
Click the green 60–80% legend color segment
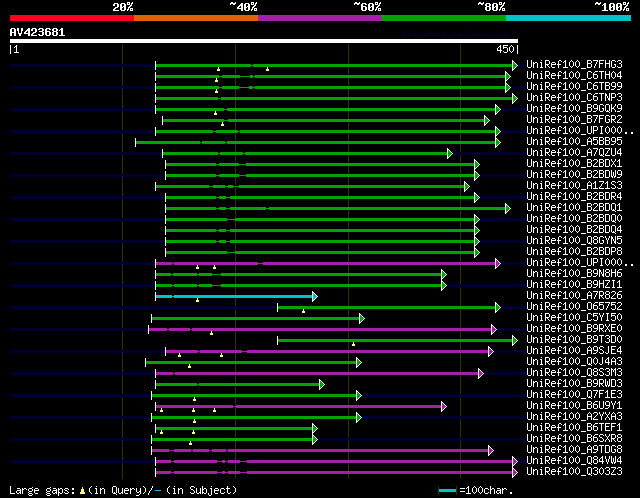(444, 18)
